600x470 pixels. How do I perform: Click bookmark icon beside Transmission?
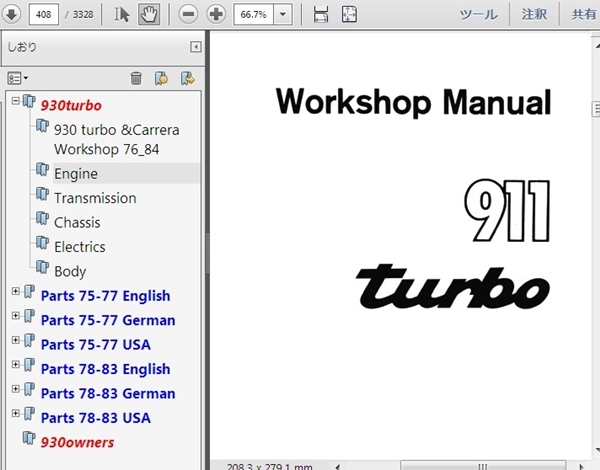pos(42,194)
